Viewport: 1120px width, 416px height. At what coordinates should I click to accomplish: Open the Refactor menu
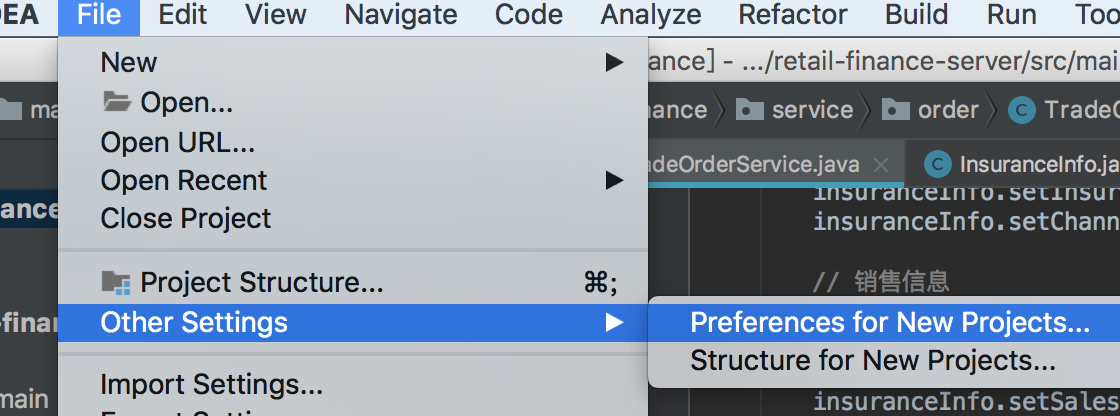(x=793, y=14)
